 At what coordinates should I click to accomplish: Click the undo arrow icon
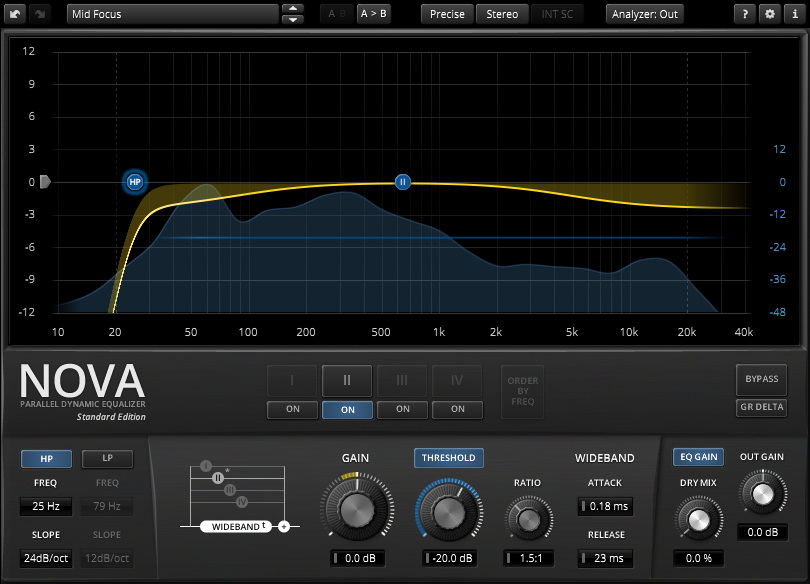15,14
